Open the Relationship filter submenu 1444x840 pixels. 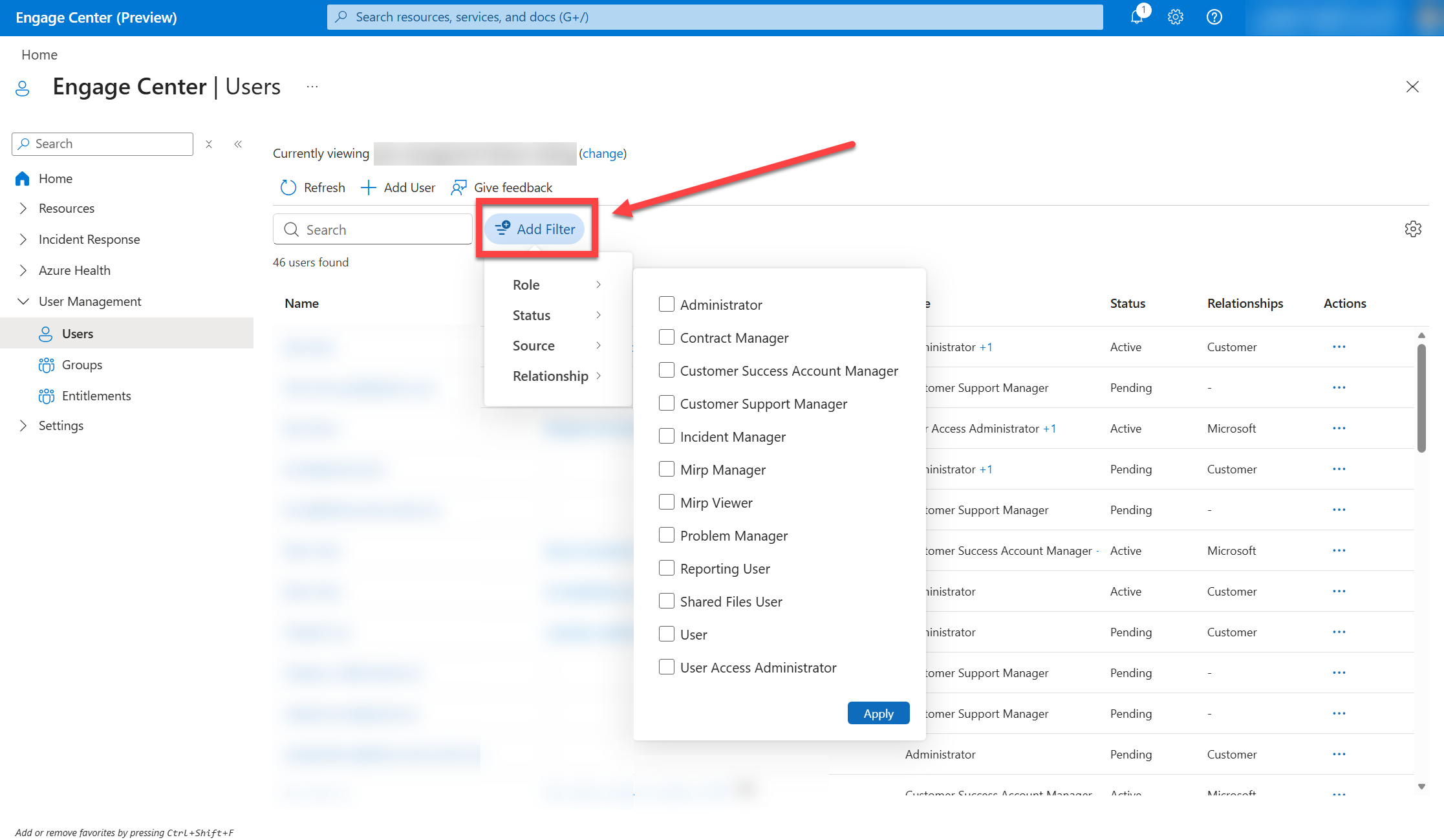pyautogui.click(x=557, y=376)
